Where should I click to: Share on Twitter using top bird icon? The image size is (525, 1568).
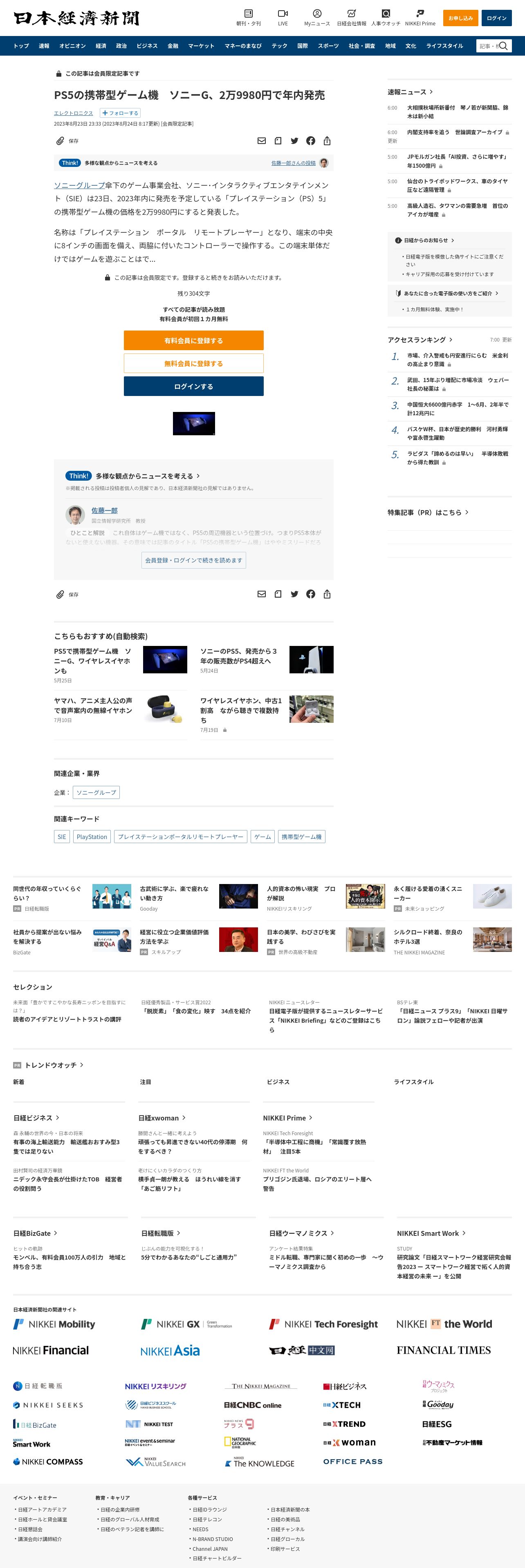(294, 141)
